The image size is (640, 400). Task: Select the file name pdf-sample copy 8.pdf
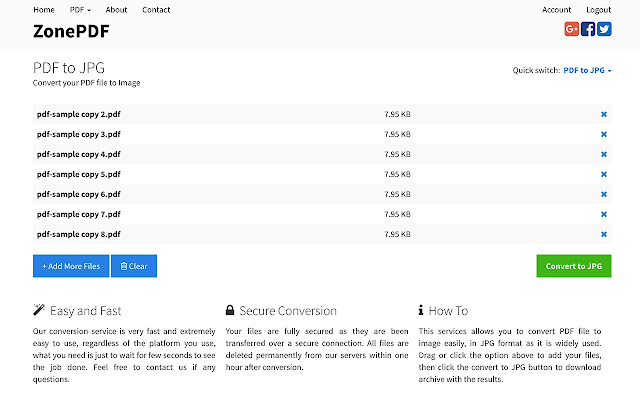point(79,234)
